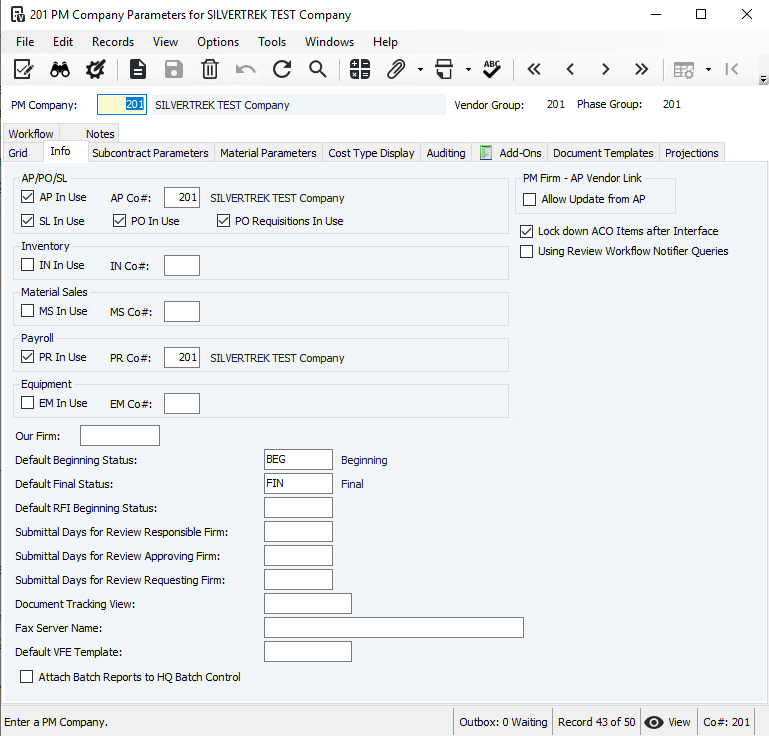Click the eye View icon in status bar
Image resolution: width=769 pixels, height=736 pixels.
tap(654, 722)
